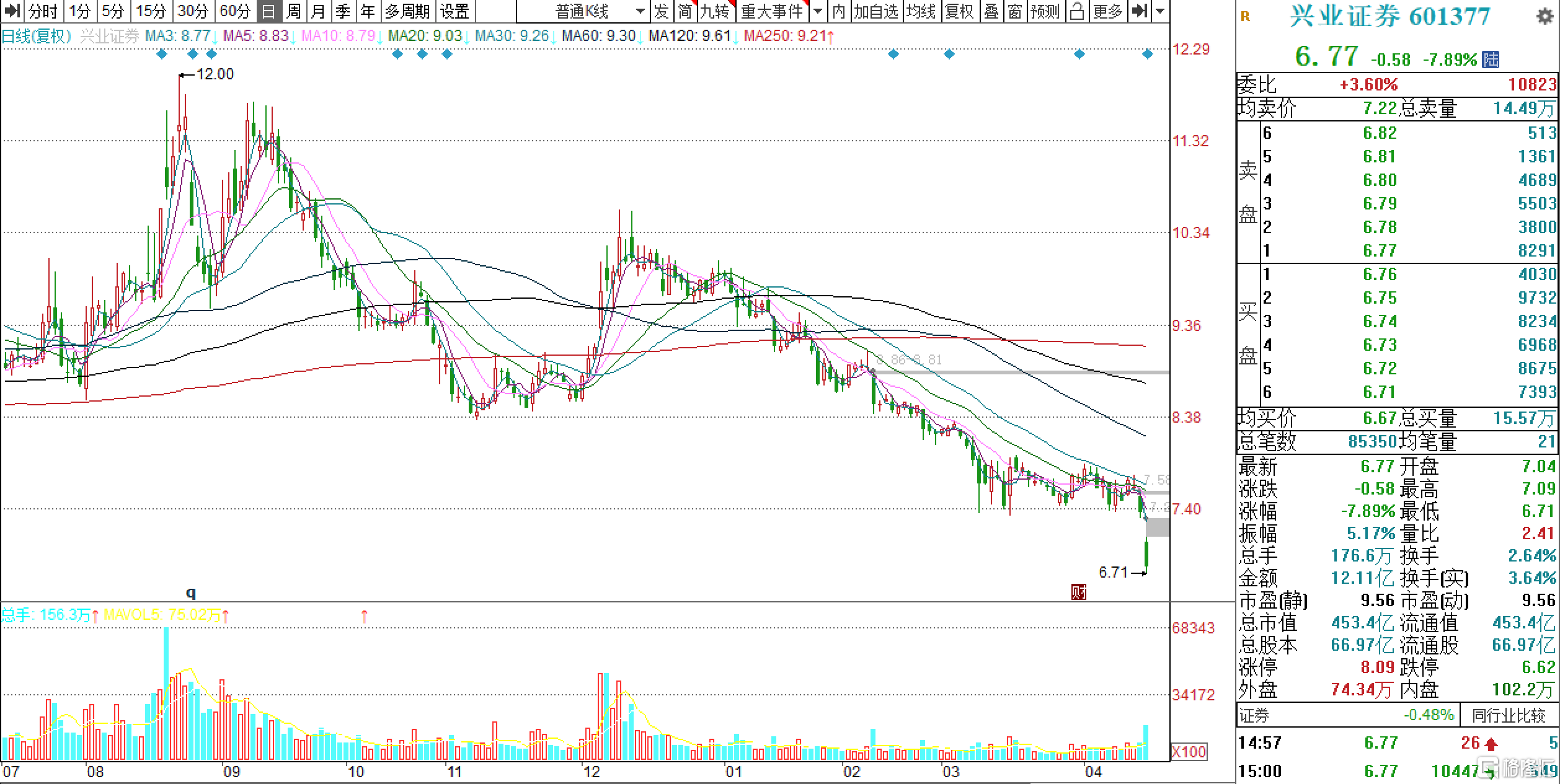Click the 九转 indicator button
Screen dimensions: 1560x784
point(715,11)
